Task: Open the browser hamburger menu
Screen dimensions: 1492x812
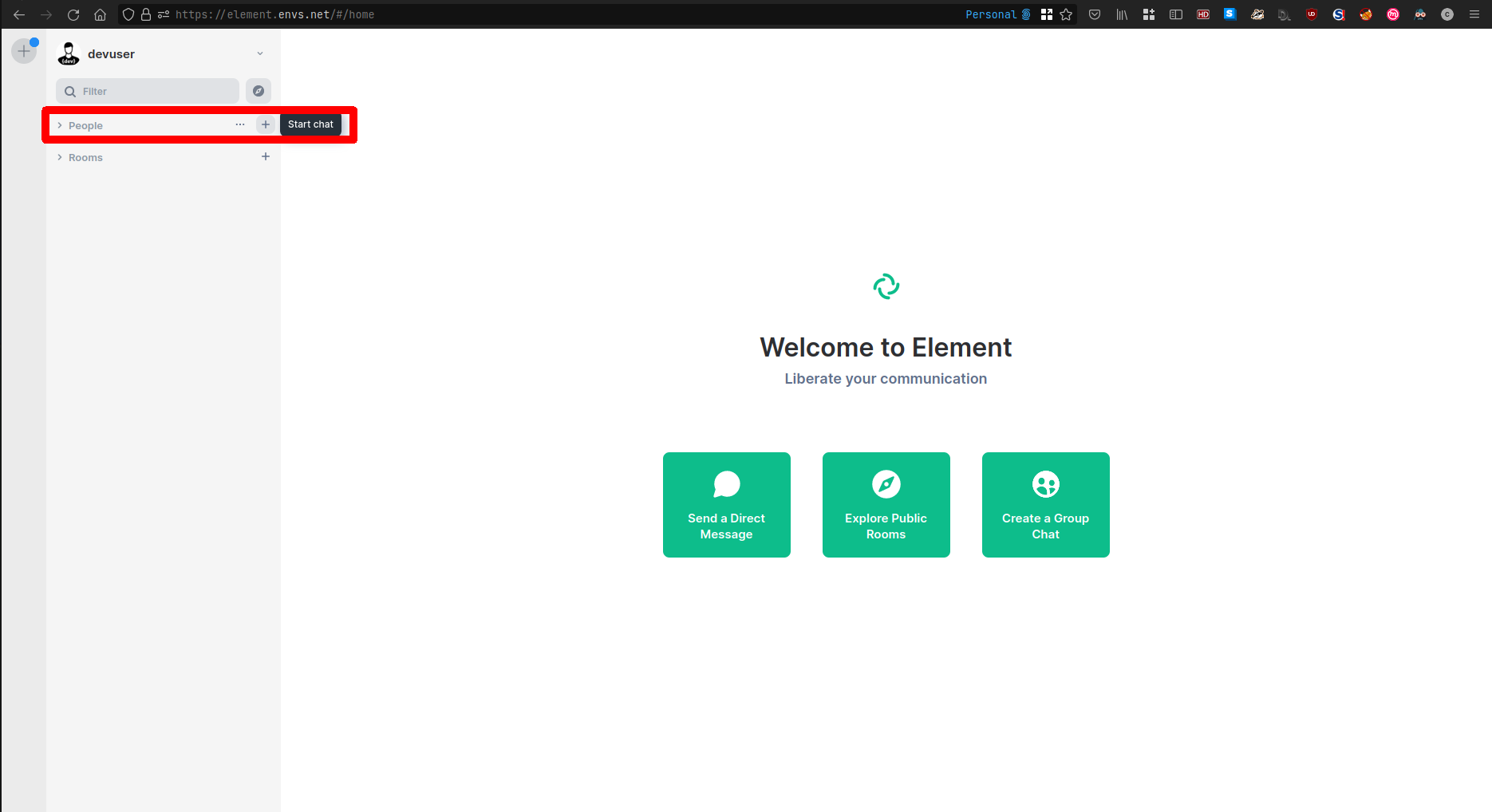Action: coord(1474,14)
